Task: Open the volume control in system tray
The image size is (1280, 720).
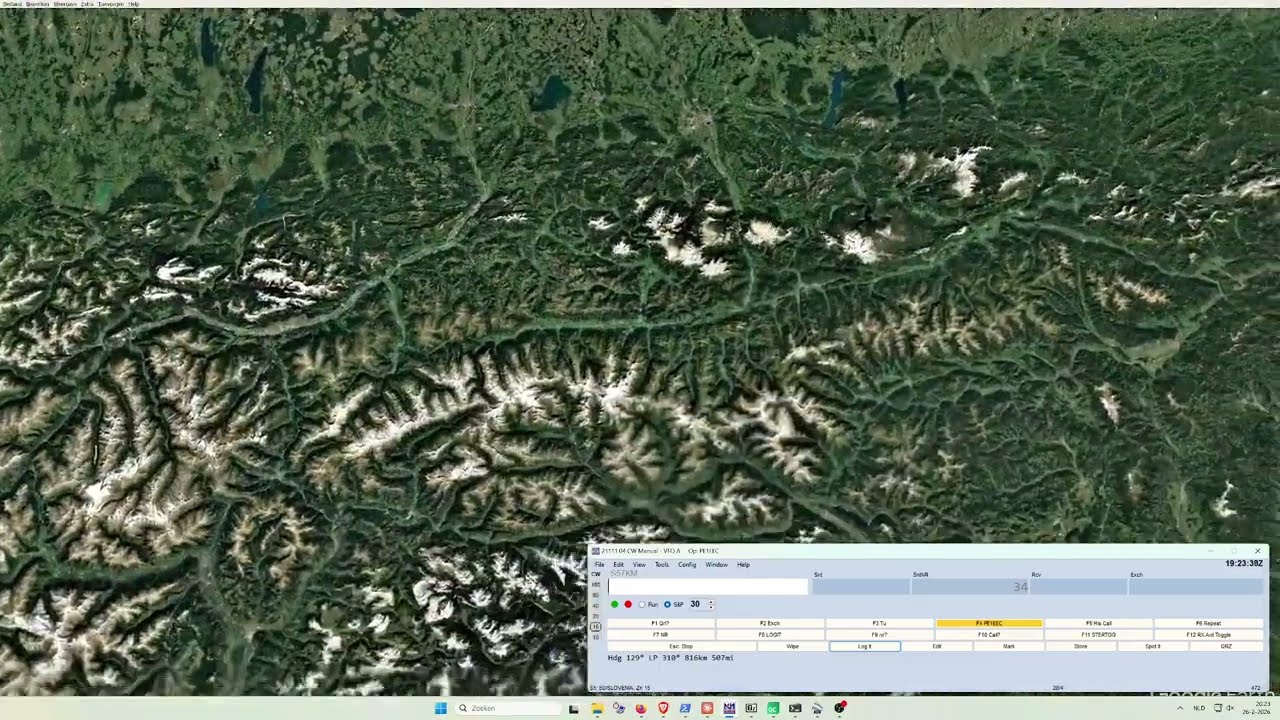Action: tap(1230, 708)
